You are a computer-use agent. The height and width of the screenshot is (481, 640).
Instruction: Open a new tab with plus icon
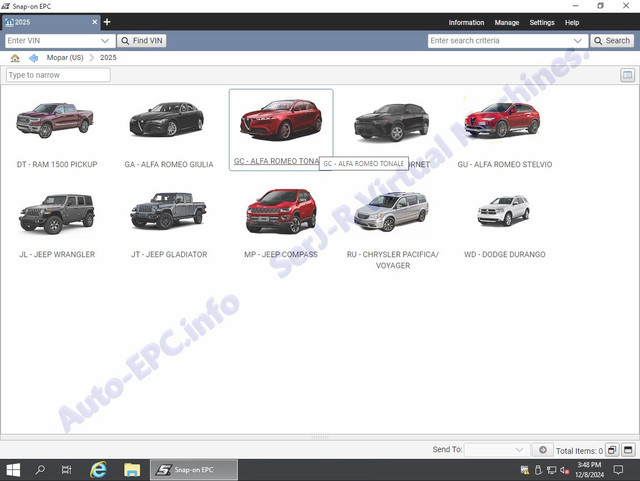pos(107,22)
